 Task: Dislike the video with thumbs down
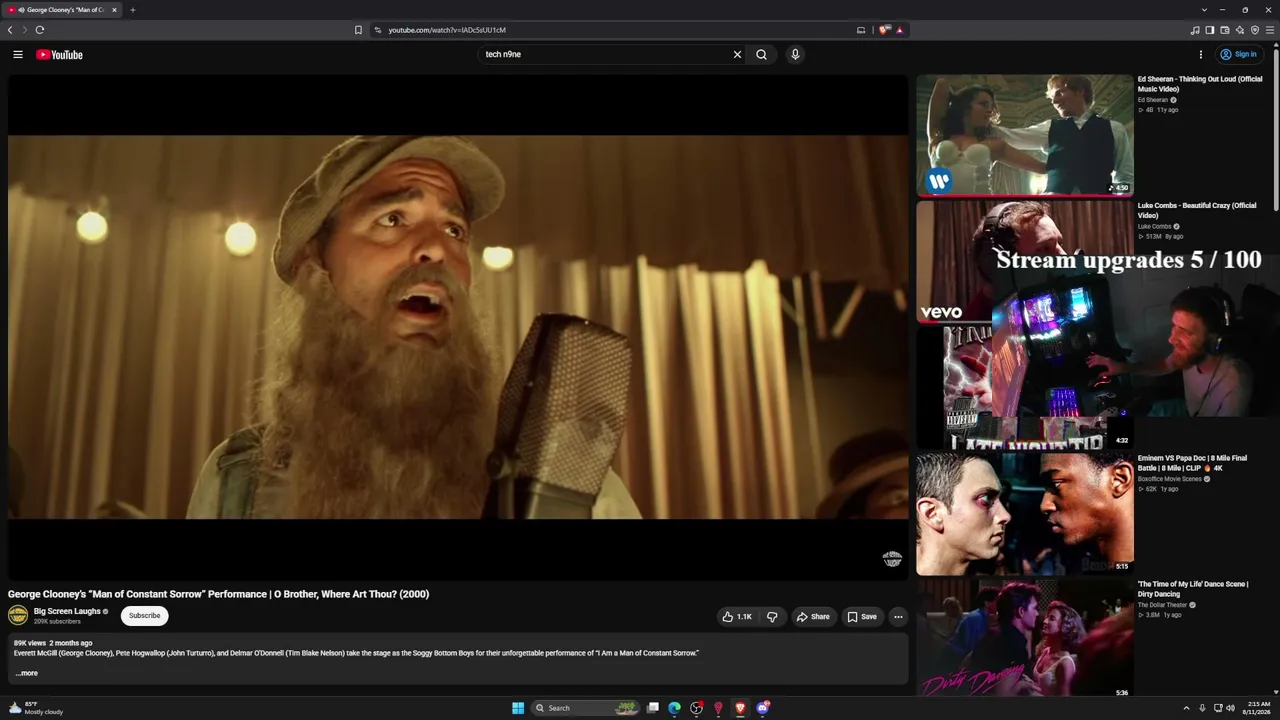point(772,617)
